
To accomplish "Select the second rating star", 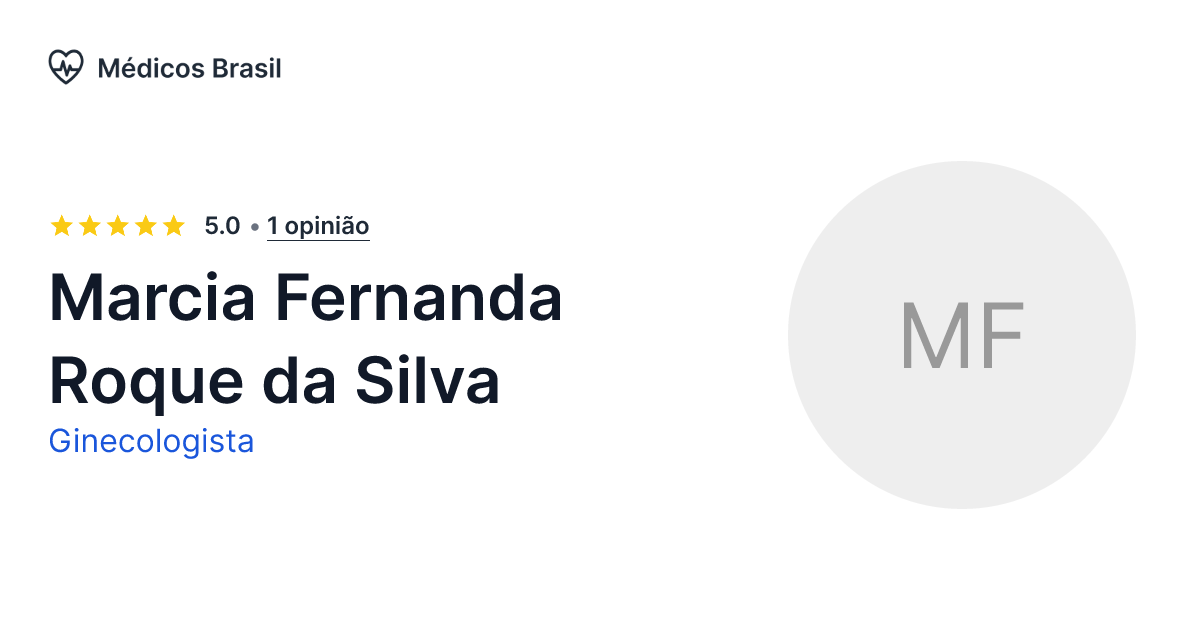I will coord(88,226).
